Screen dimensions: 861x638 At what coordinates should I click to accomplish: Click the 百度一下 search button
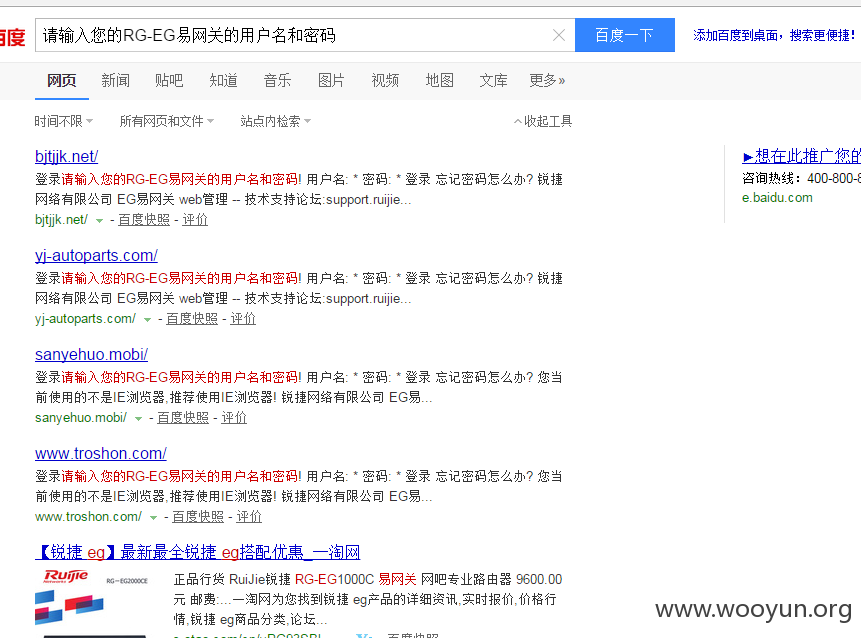coord(625,35)
